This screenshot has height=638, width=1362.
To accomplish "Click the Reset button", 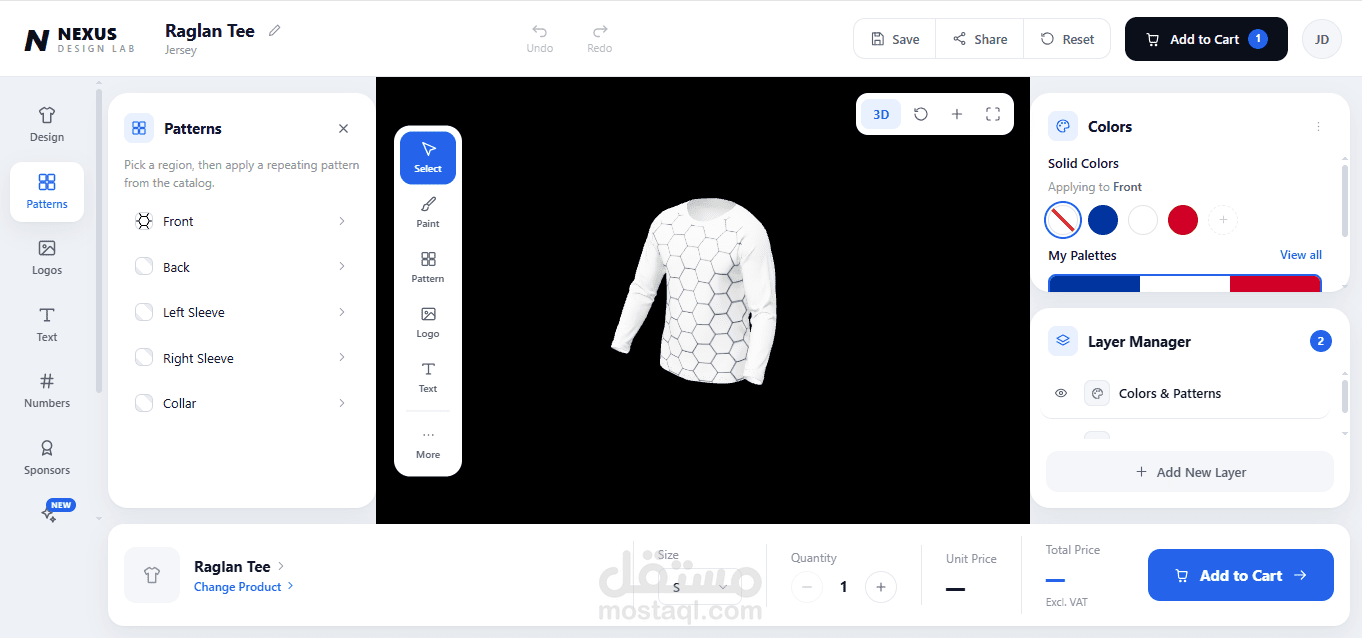I will (x=1067, y=39).
